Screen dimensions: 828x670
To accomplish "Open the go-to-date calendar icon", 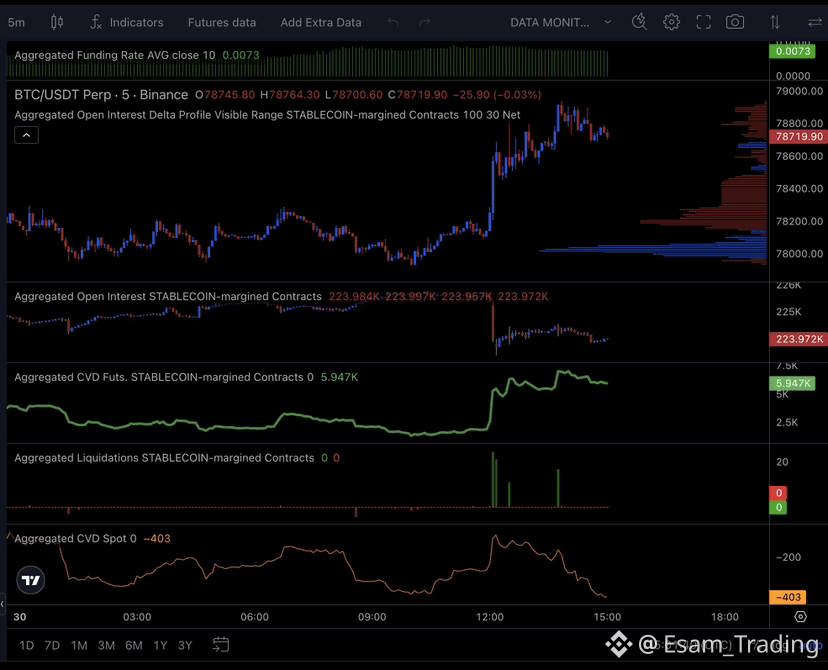I will click(221, 645).
